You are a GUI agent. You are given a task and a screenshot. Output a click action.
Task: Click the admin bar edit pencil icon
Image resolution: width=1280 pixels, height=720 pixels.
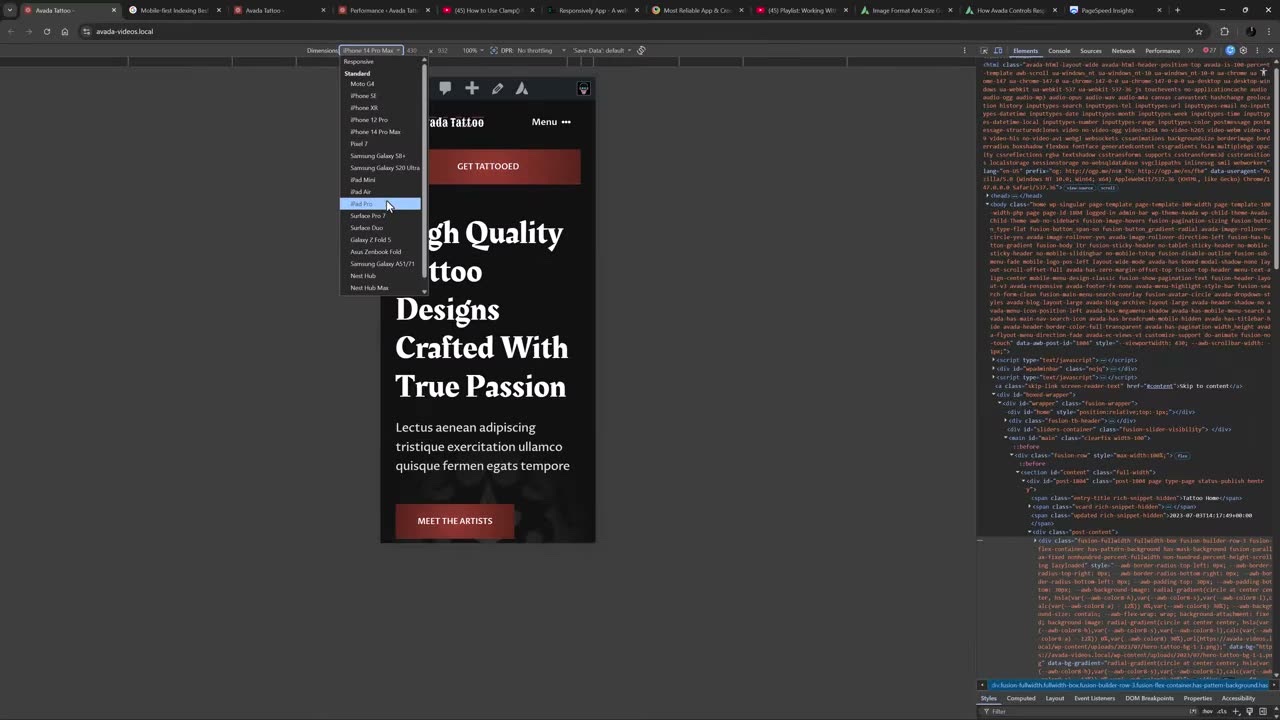coord(497,88)
